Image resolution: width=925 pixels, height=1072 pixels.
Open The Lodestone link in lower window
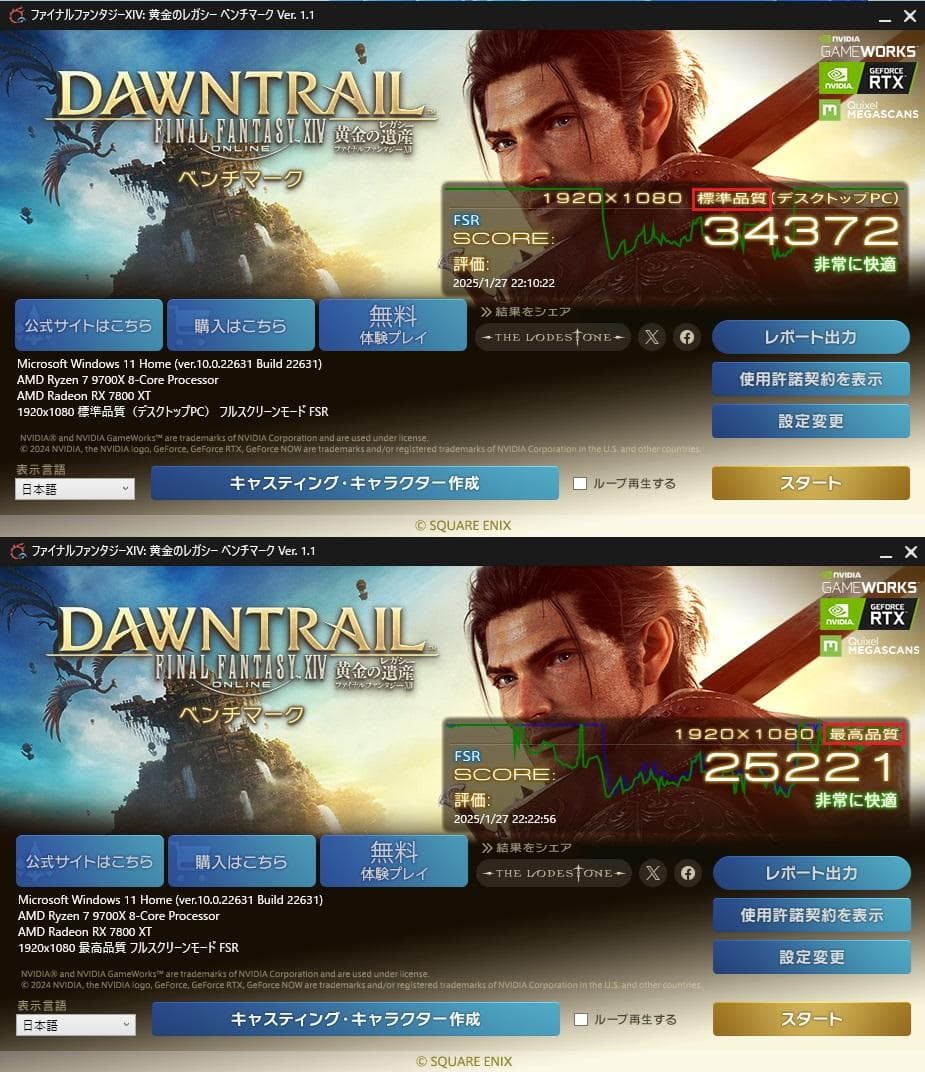554,873
